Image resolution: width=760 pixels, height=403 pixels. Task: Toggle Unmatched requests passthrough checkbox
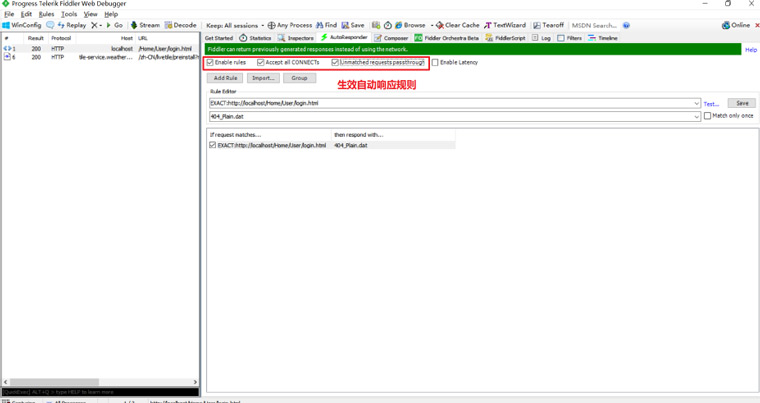[x=335, y=62]
